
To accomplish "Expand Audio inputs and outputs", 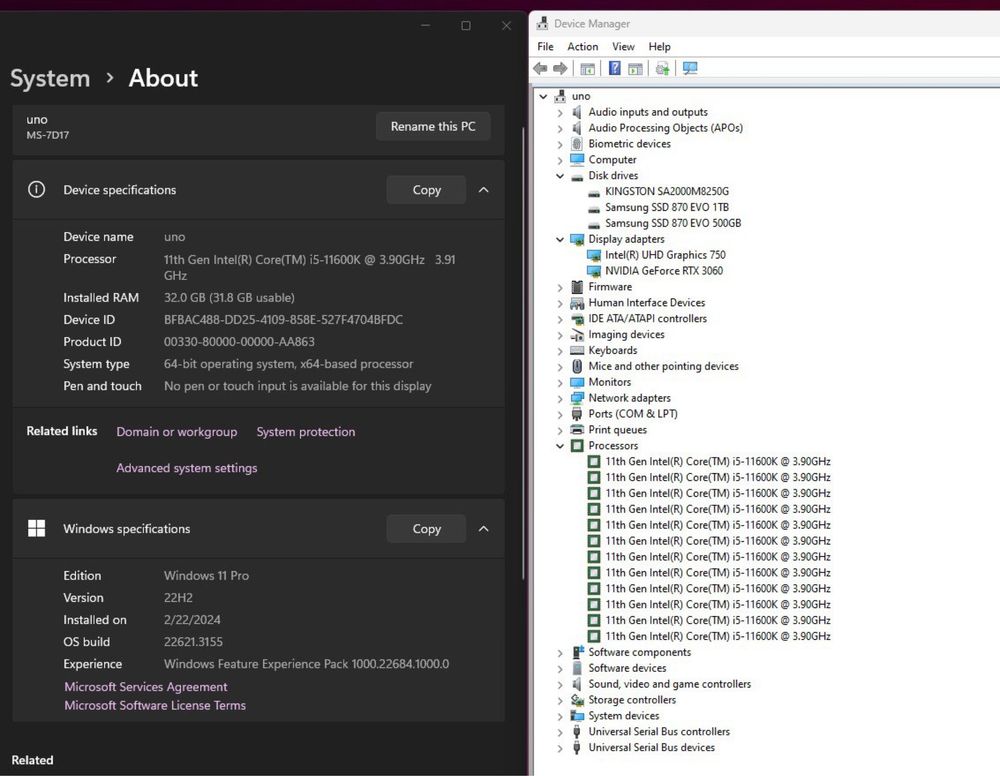I will tap(560, 113).
